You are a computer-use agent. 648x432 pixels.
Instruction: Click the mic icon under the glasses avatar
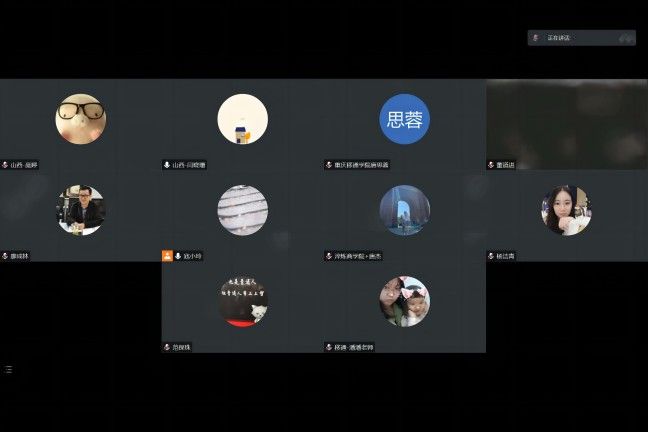(5, 165)
